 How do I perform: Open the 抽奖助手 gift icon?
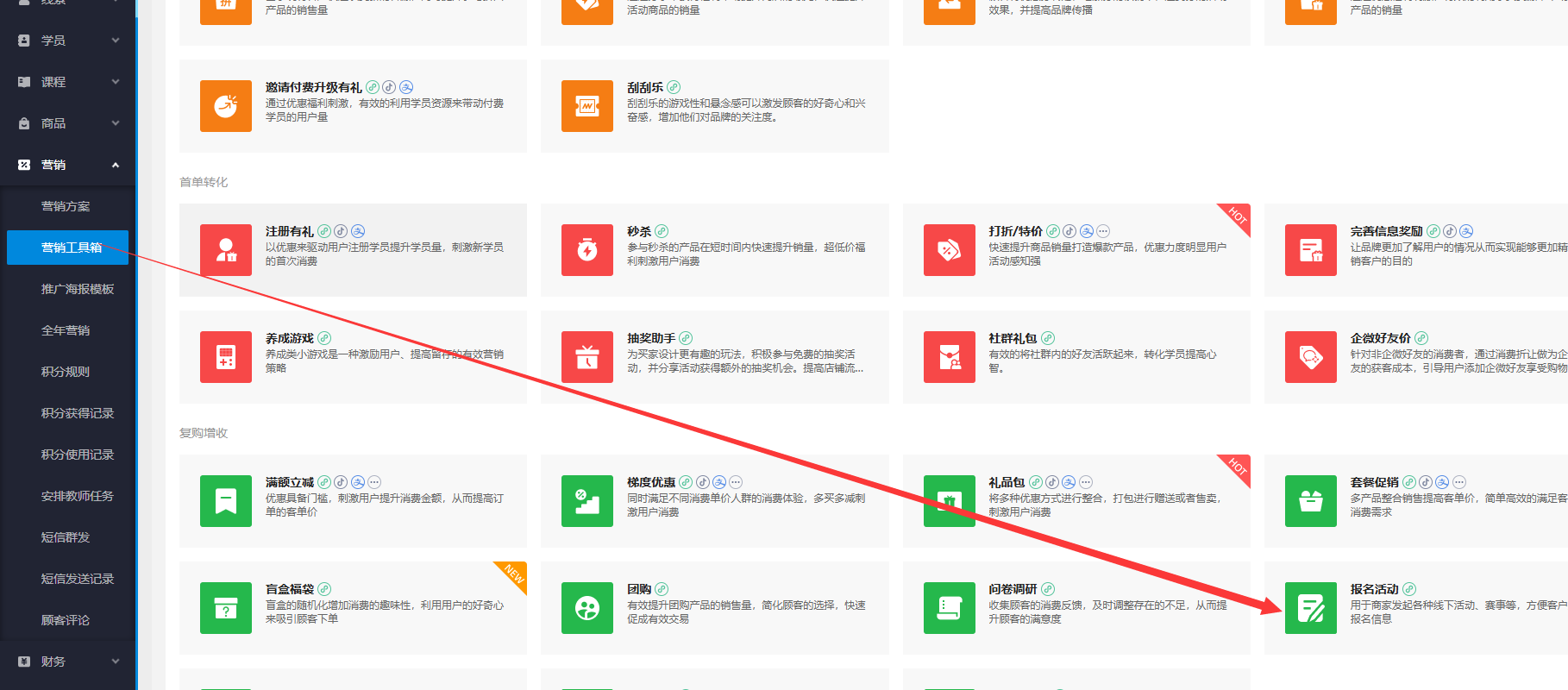click(x=587, y=357)
